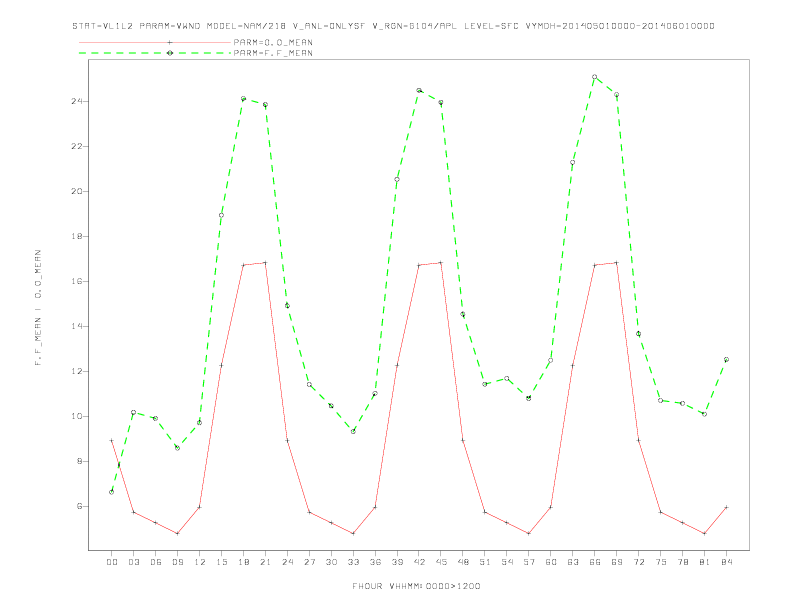Screen dimensions: 792x612
Task: Click V_RGN=G104/APL in the chart title
Action: point(415,26)
